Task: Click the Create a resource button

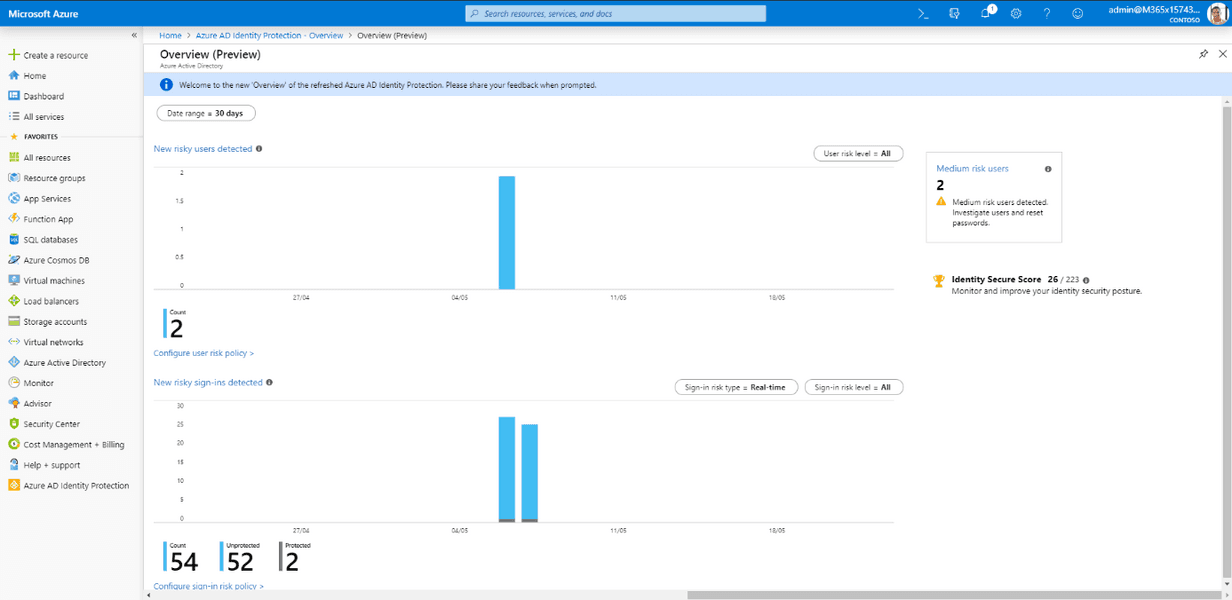Action: [55, 55]
